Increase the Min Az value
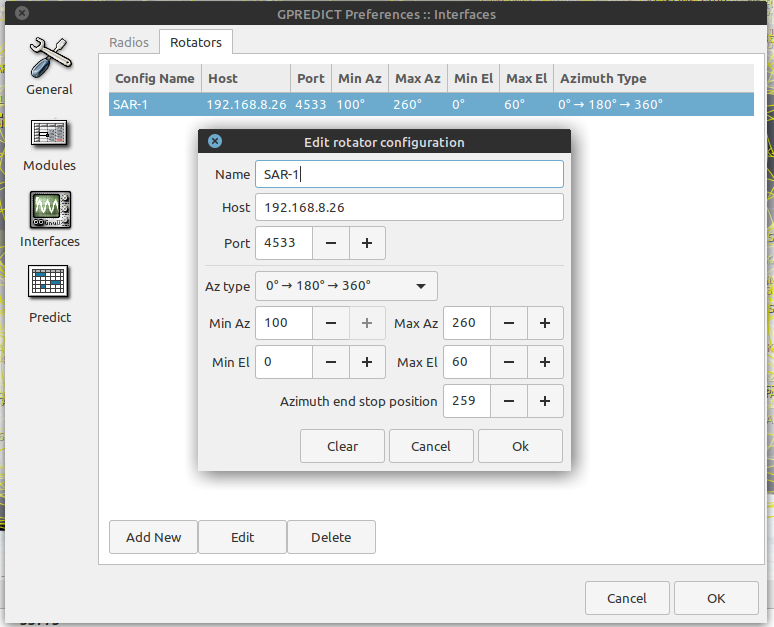Screen dimensions: 774x627 tap(367, 323)
